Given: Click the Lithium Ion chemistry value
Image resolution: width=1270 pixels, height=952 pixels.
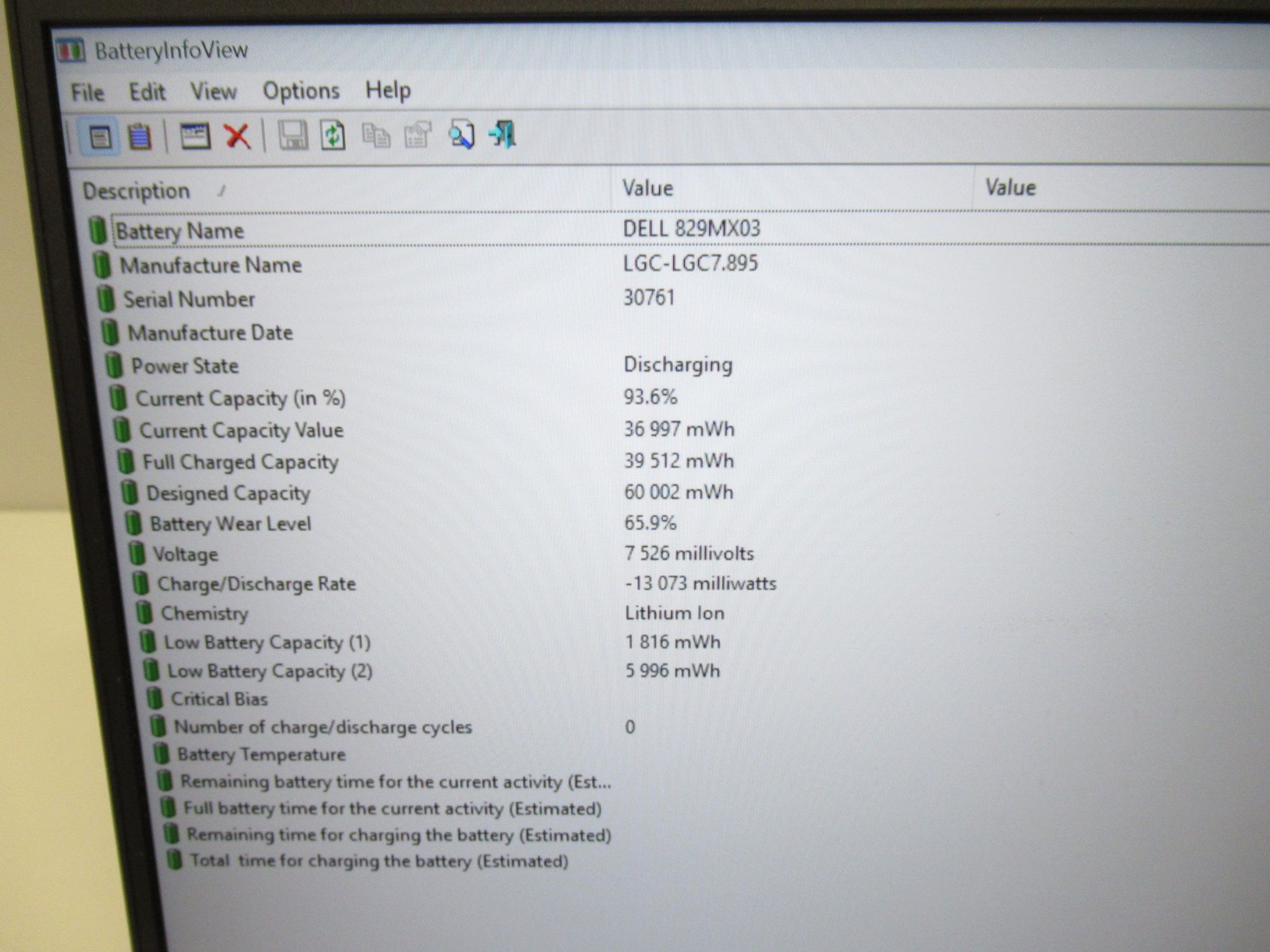Looking at the screenshot, I should 675,613.
